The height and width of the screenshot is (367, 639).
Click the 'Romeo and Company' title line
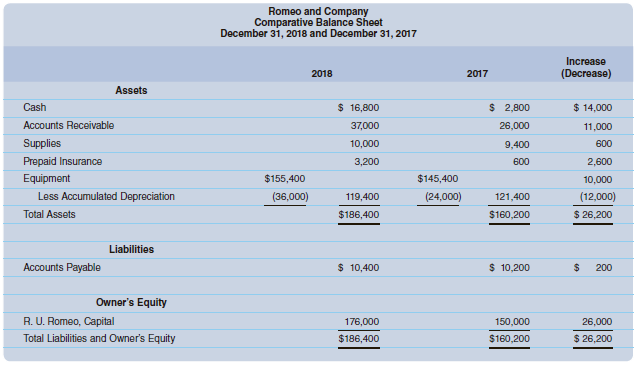318,11
